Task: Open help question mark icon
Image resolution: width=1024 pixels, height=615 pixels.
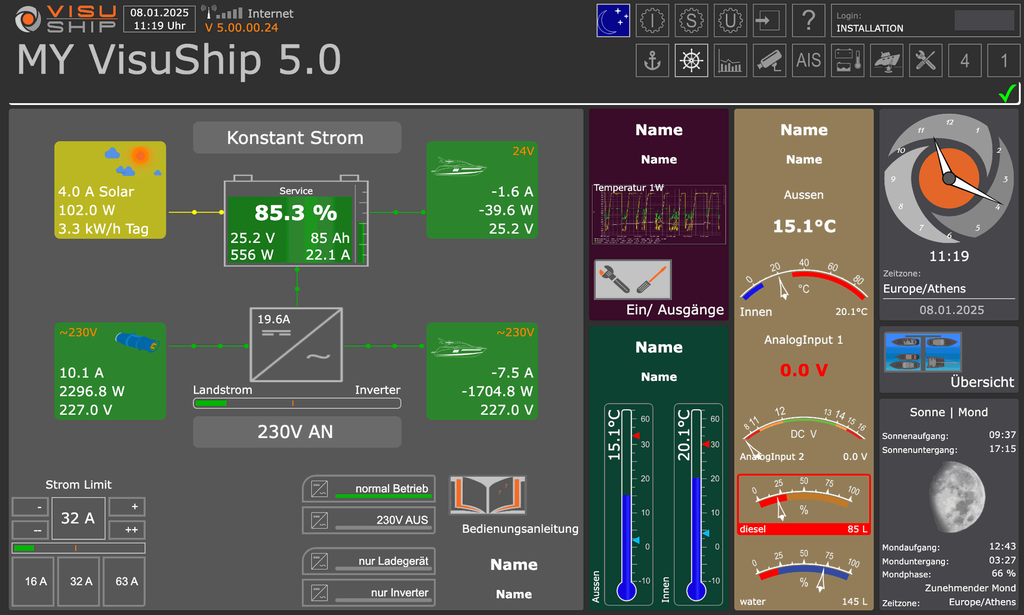Action: 808,21
